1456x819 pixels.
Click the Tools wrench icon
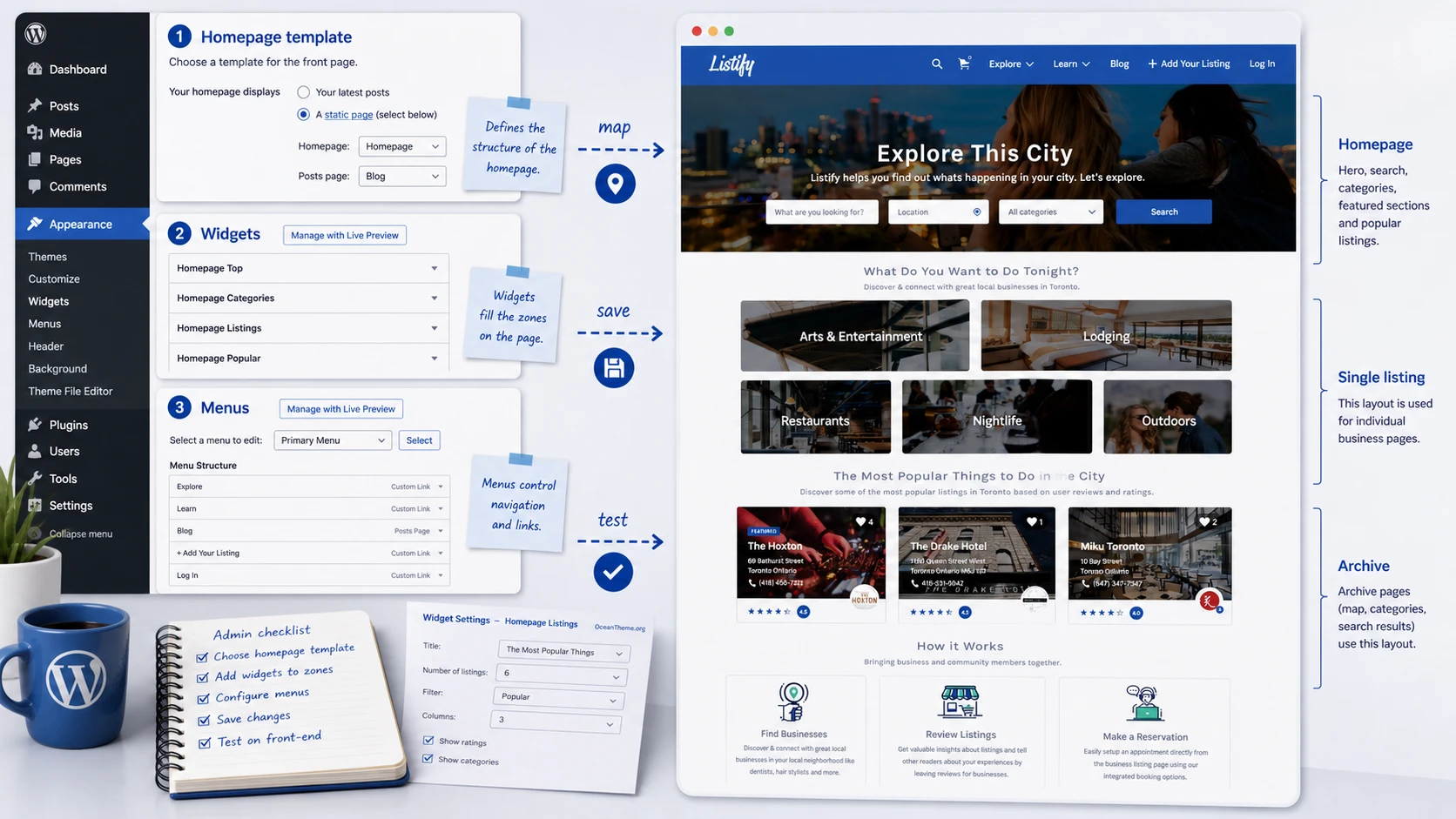click(35, 478)
